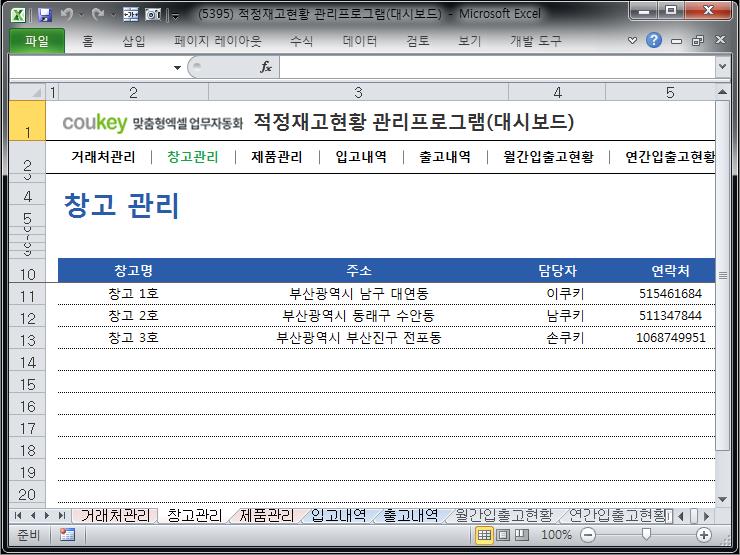
Task: Go to green 창고관리 navigation link
Action: point(193,157)
